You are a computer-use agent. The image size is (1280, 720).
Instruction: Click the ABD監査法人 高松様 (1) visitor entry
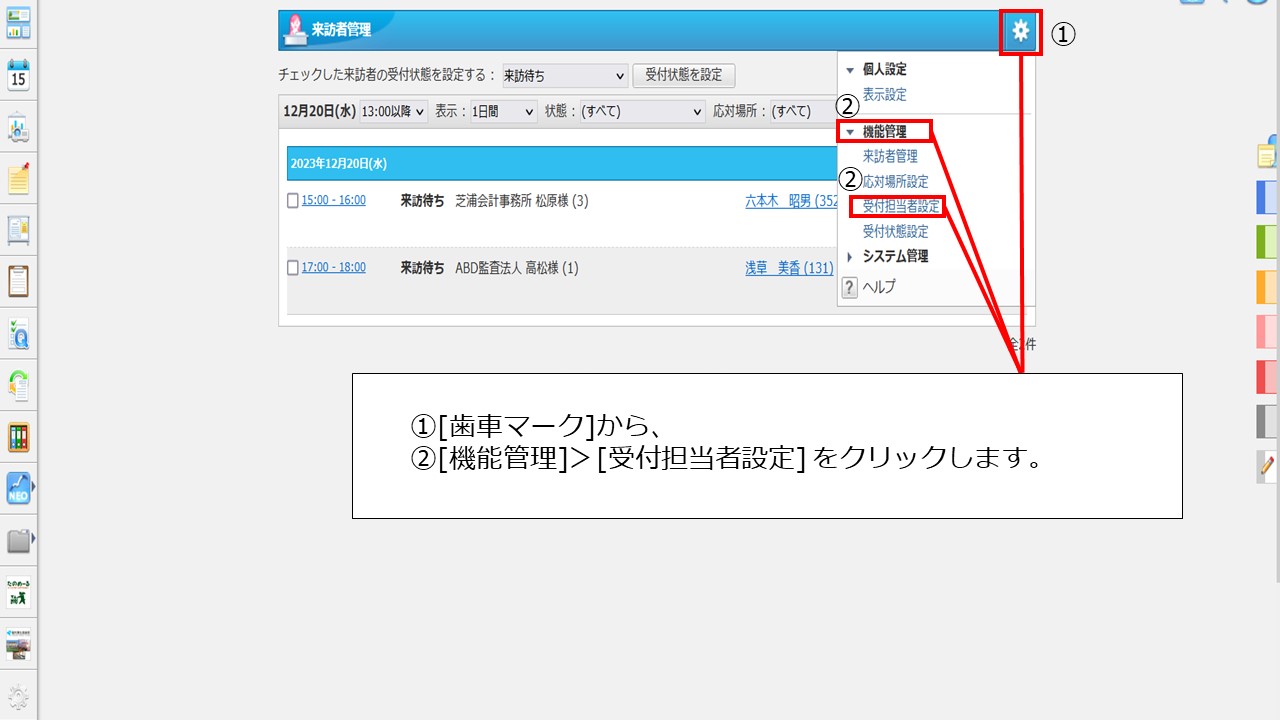click(x=516, y=268)
